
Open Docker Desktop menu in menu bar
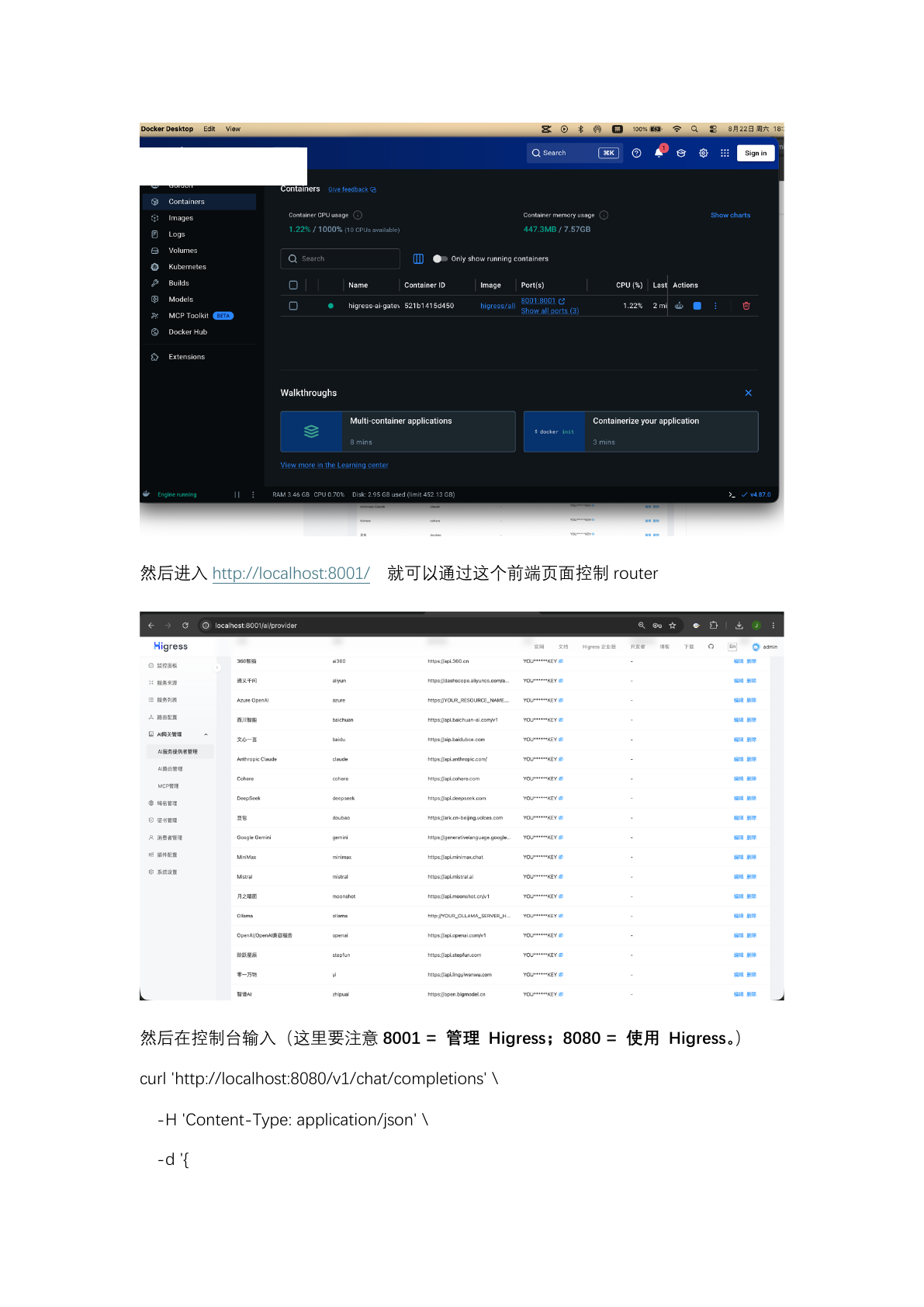[167, 129]
